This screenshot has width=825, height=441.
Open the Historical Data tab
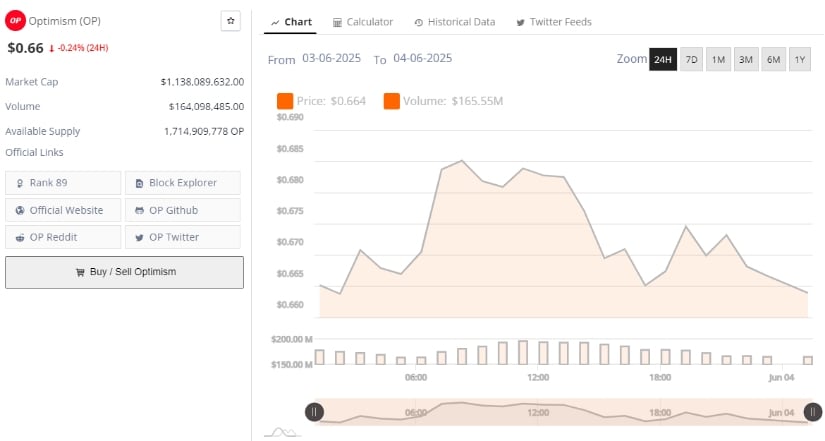coord(455,22)
